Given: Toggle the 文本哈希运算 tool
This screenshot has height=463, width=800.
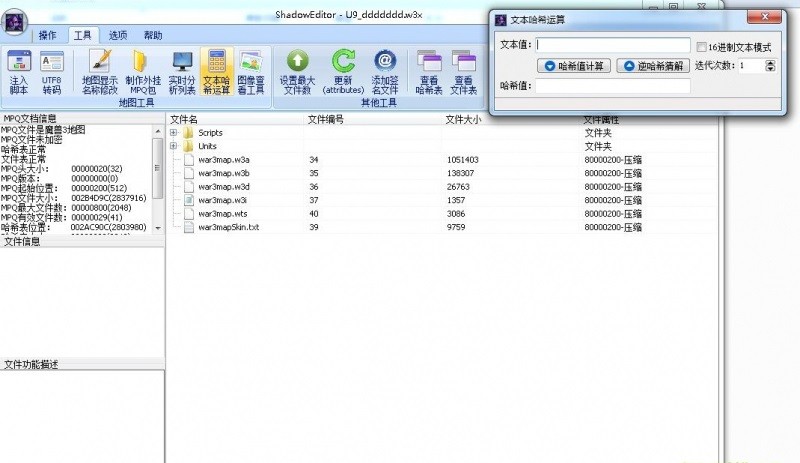Looking at the screenshot, I should click(216, 72).
